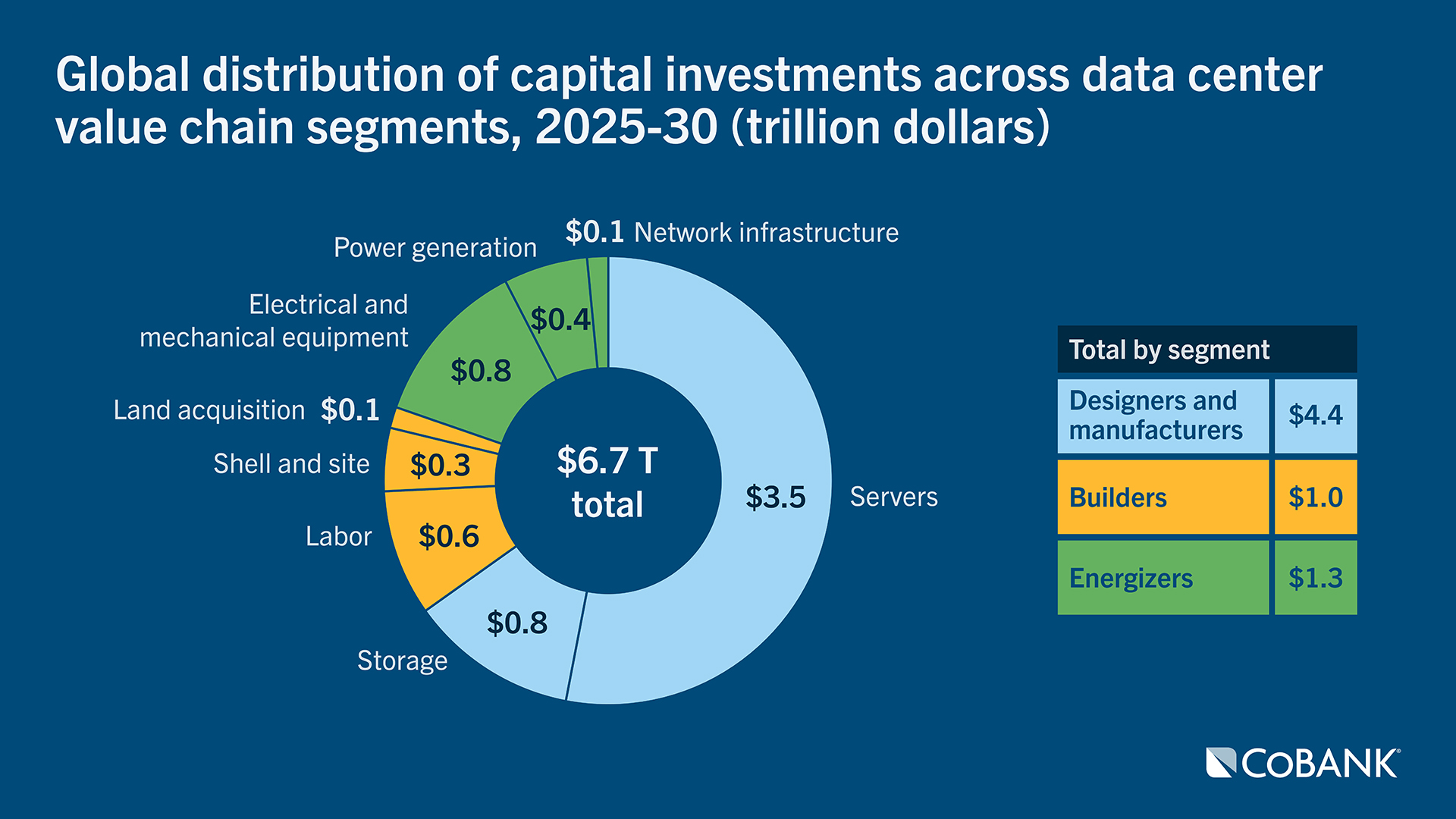The image size is (1456, 819).
Task: Click the $1.3 Energizers value
Action: [1316, 577]
